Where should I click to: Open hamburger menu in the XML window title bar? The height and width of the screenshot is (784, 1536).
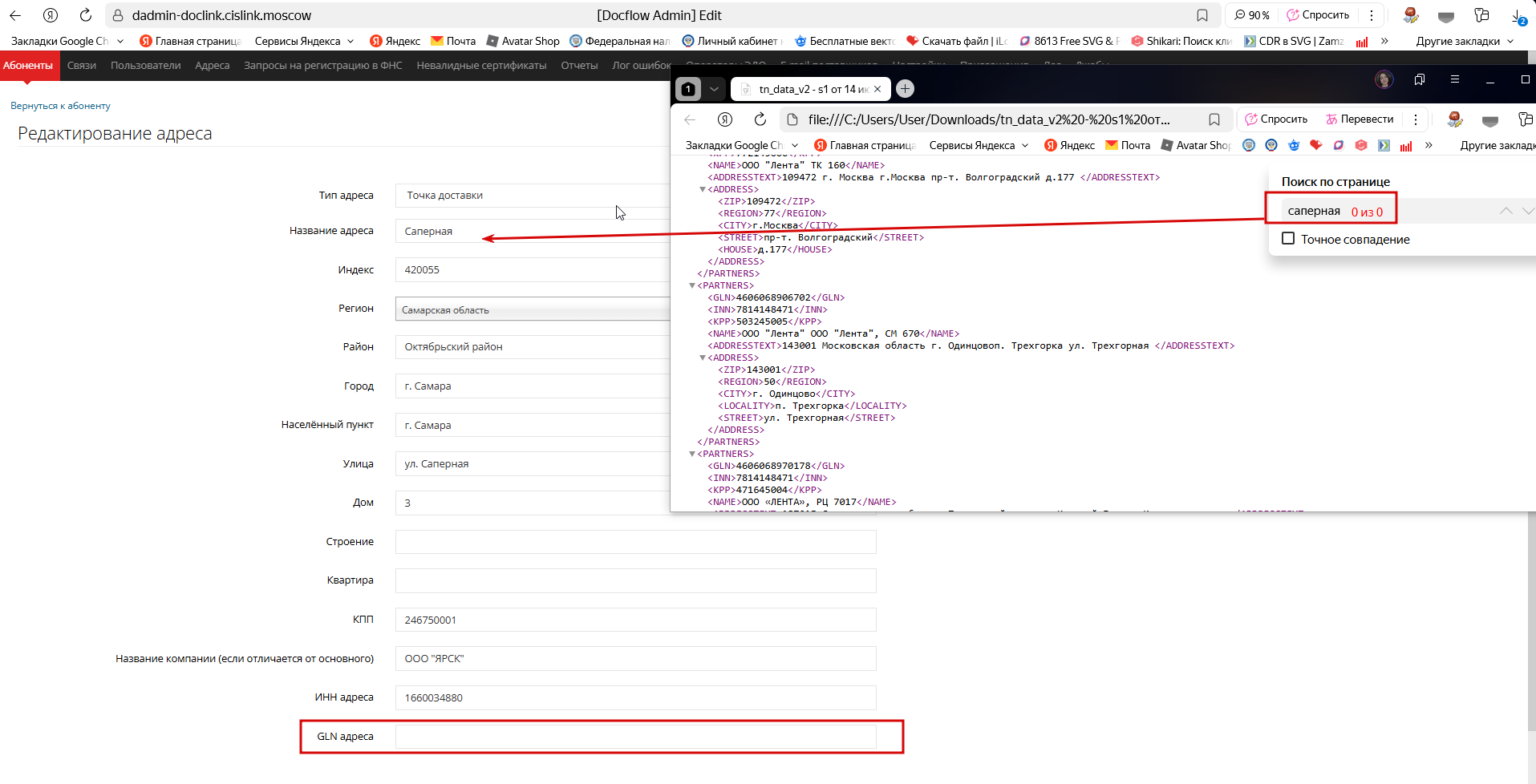[1454, 79]
